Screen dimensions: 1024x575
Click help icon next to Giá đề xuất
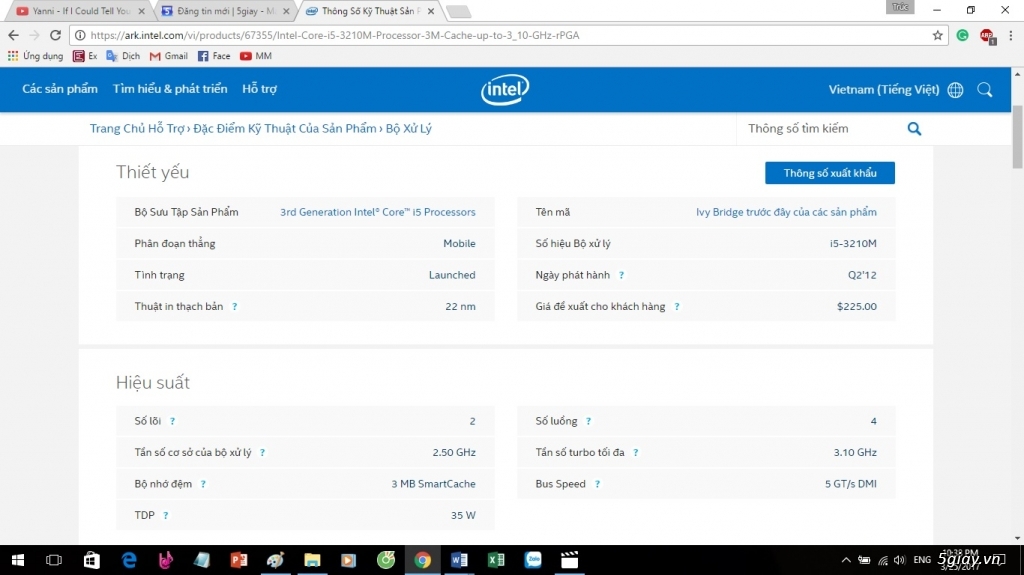tap(677, 306)
